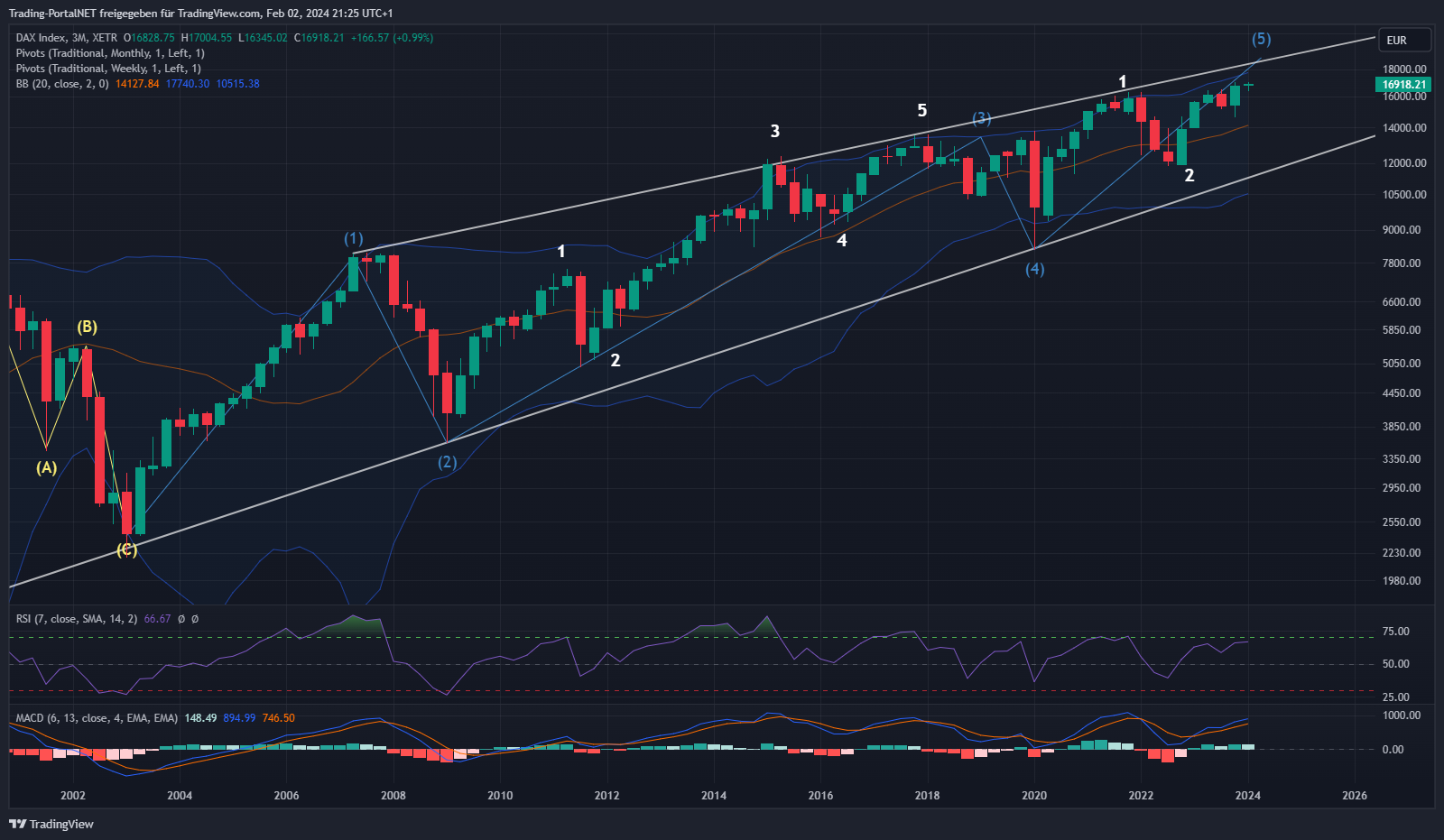Click the white 5 wave label
The height and width of the screenshot is (840, 1444).
tap(921, 110)
